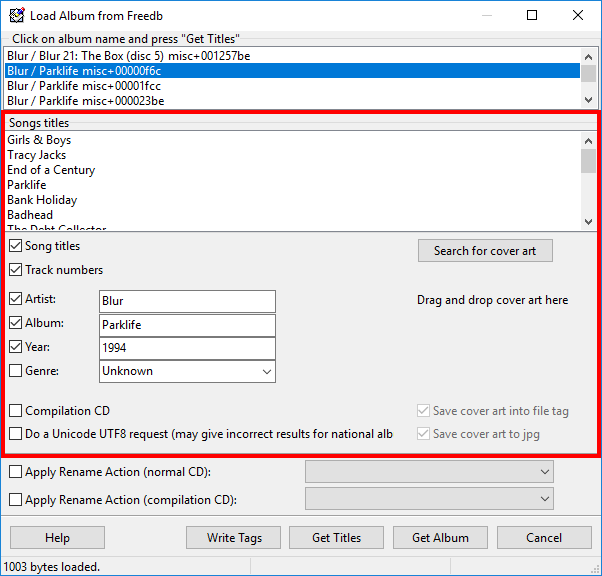Uncheck the Year checkbox
This screenshot has height=576, width=602.
point(15,347)
